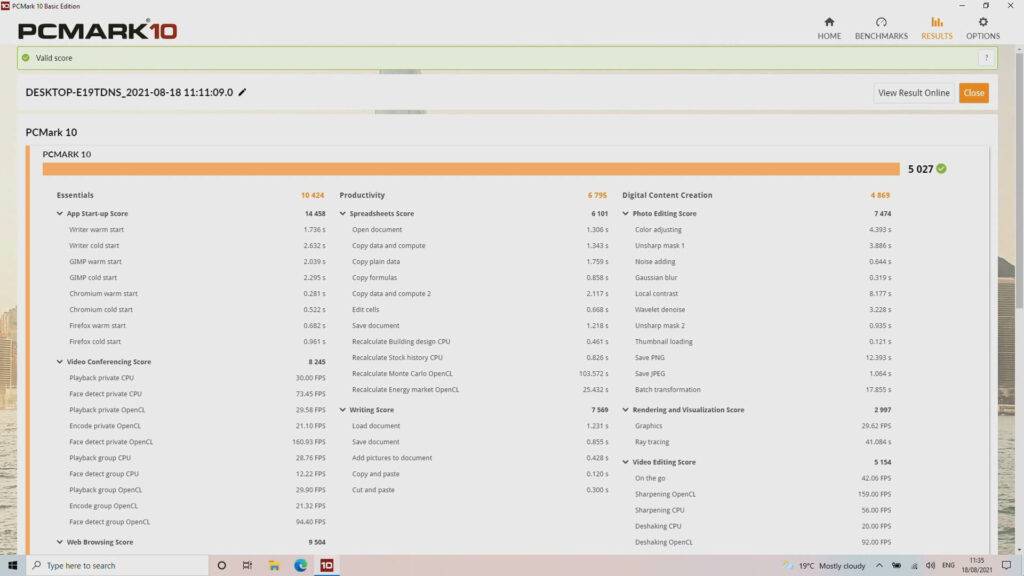
Task: Click the battery icon in system tray
Action: pos(897,566)
